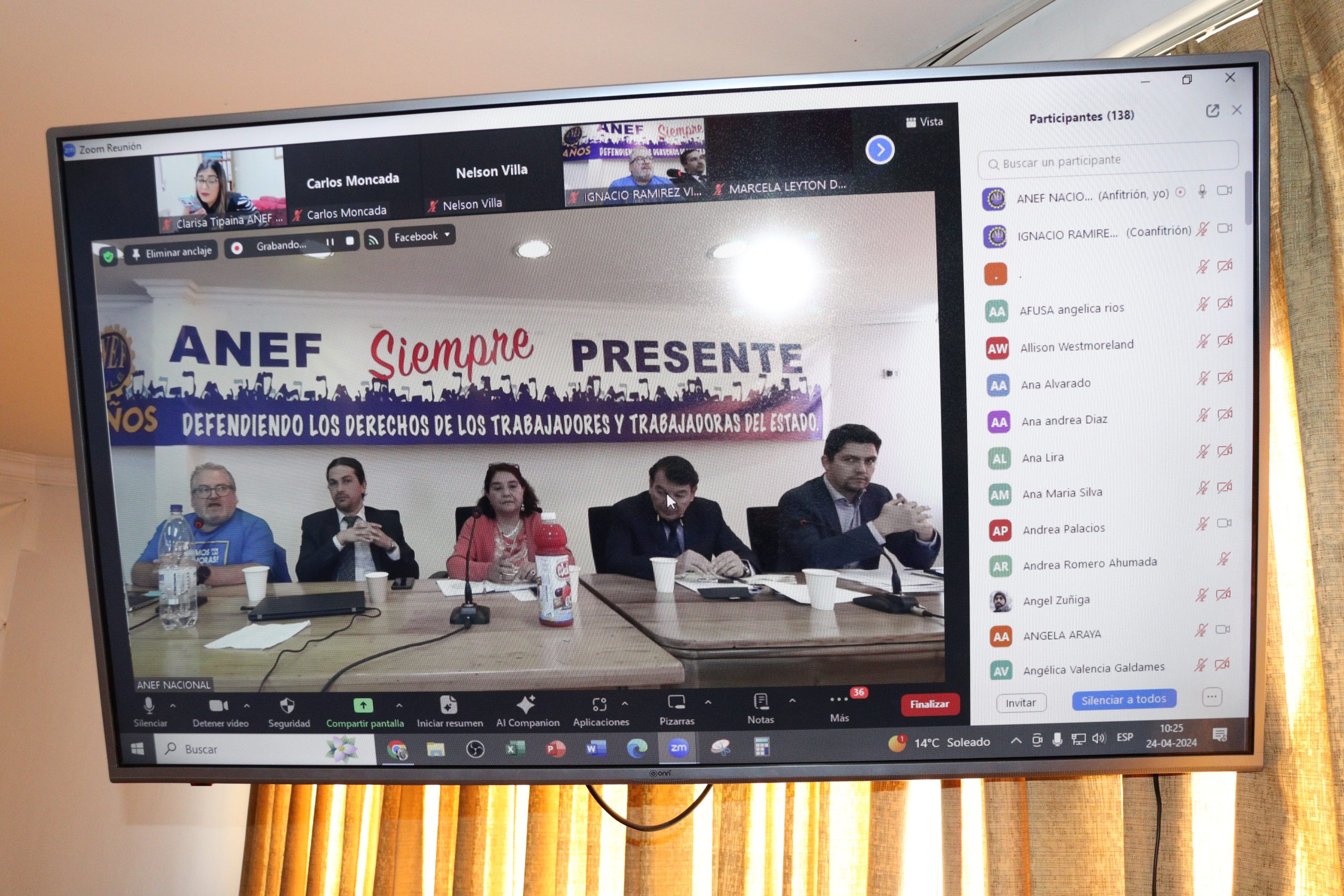Expand video options arrow beside Detener vídeo
The image size is (1344, 896).
[x=247, y=707]
